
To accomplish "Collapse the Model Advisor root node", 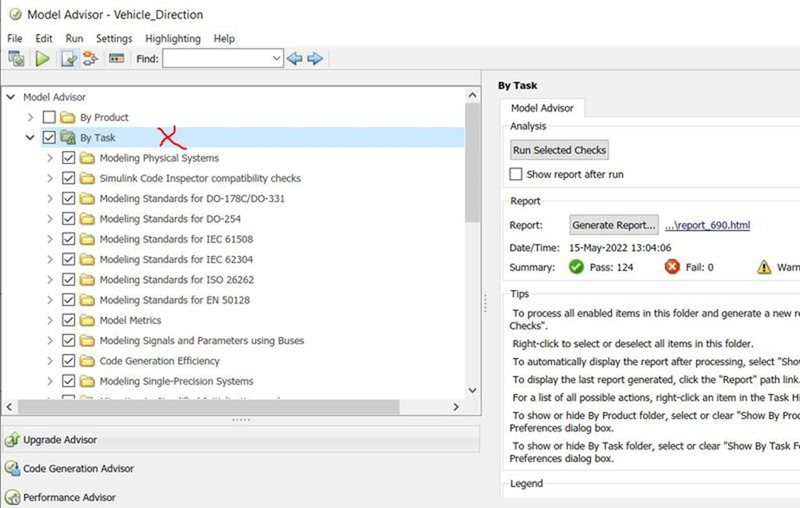I will [11, 97].
